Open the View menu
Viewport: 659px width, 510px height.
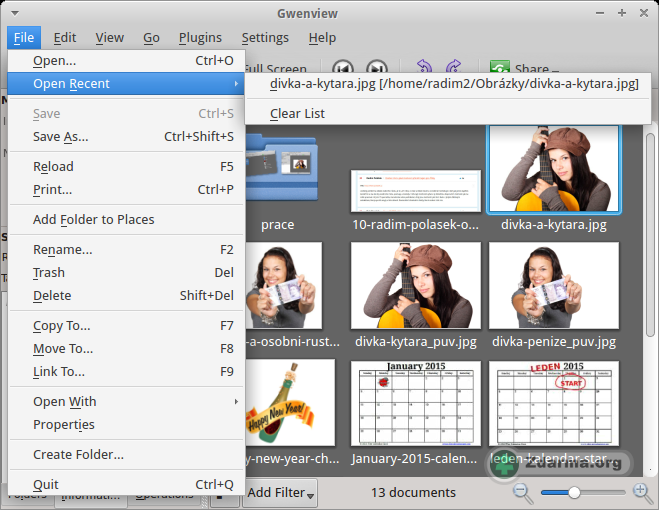pos(109,38)
